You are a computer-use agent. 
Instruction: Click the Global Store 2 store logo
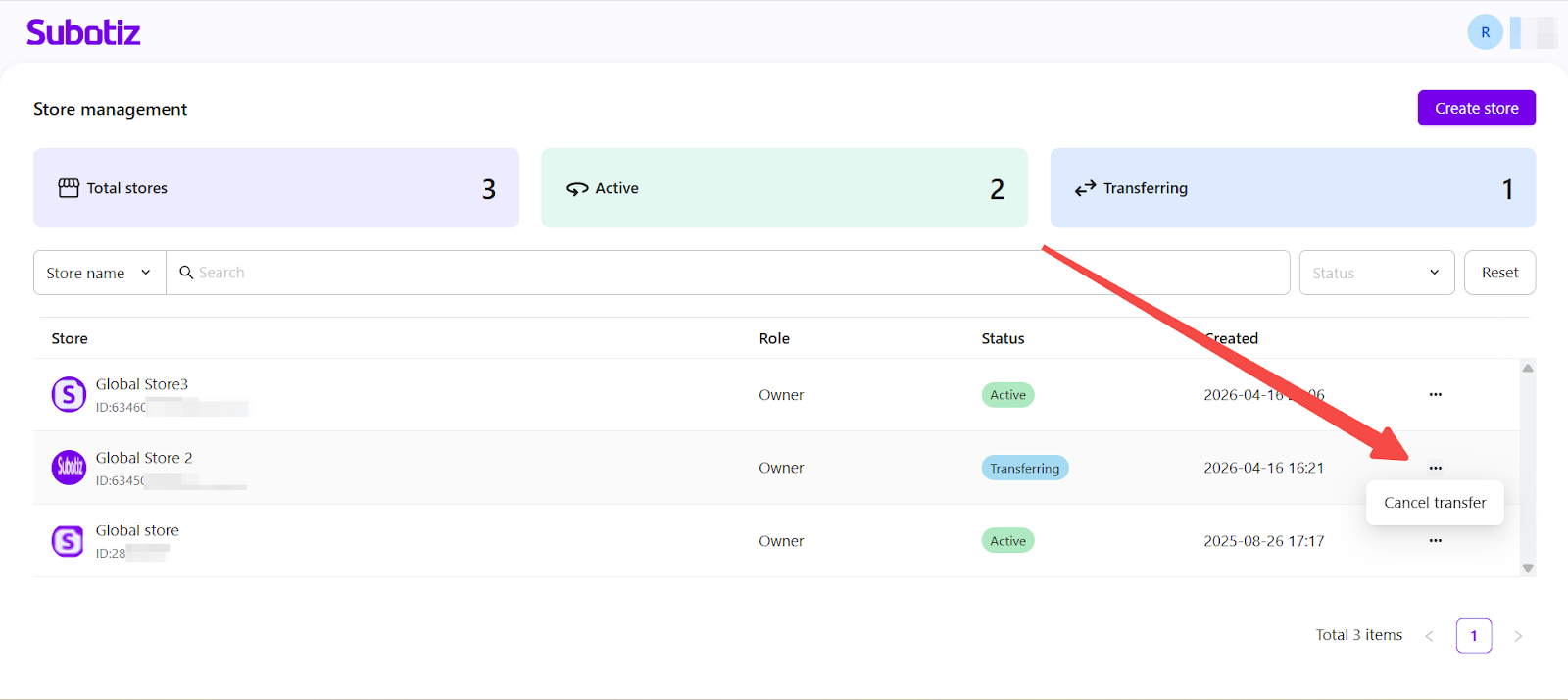[x=69, y=468]
